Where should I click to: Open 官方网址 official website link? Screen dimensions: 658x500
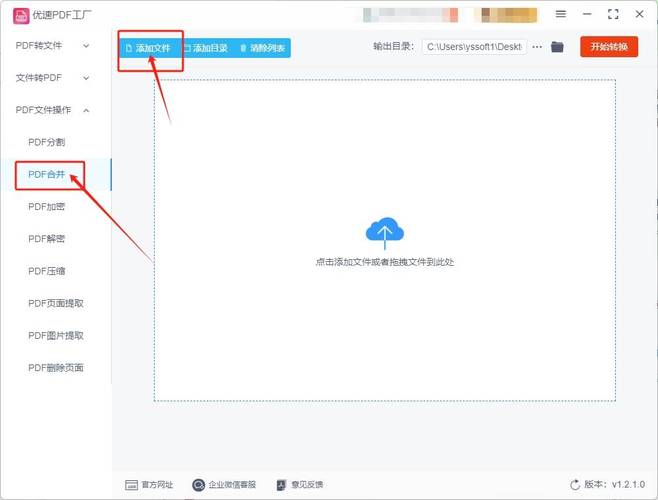coord(149,484)
